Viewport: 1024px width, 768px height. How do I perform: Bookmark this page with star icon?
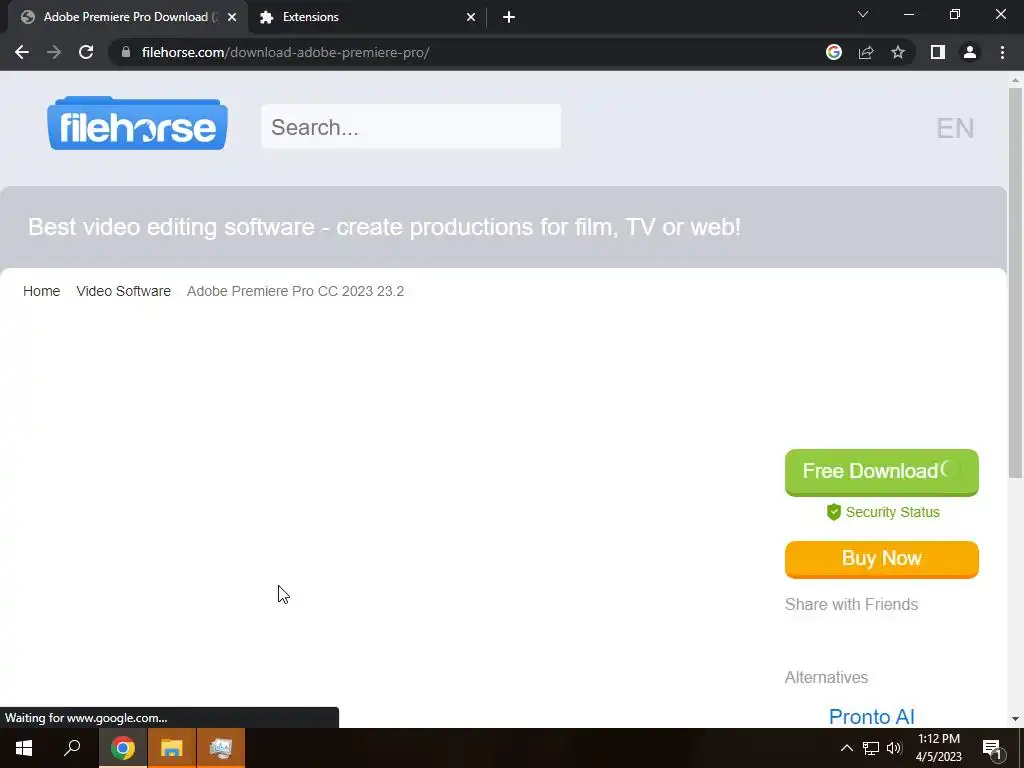click(898, 52)
